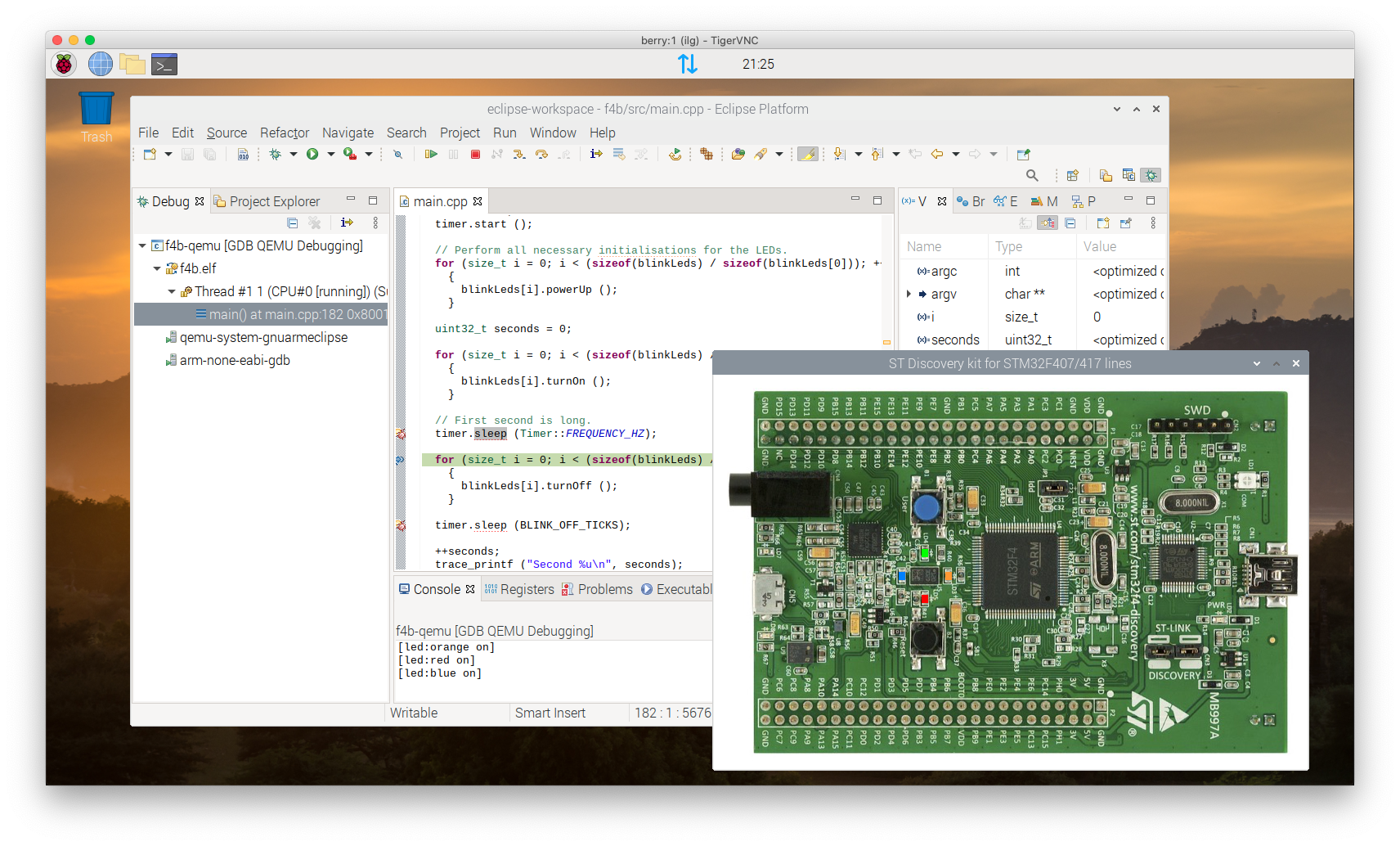Collapse all in the Variables view
This screenshot has width=1400, height=846.
1070,223
